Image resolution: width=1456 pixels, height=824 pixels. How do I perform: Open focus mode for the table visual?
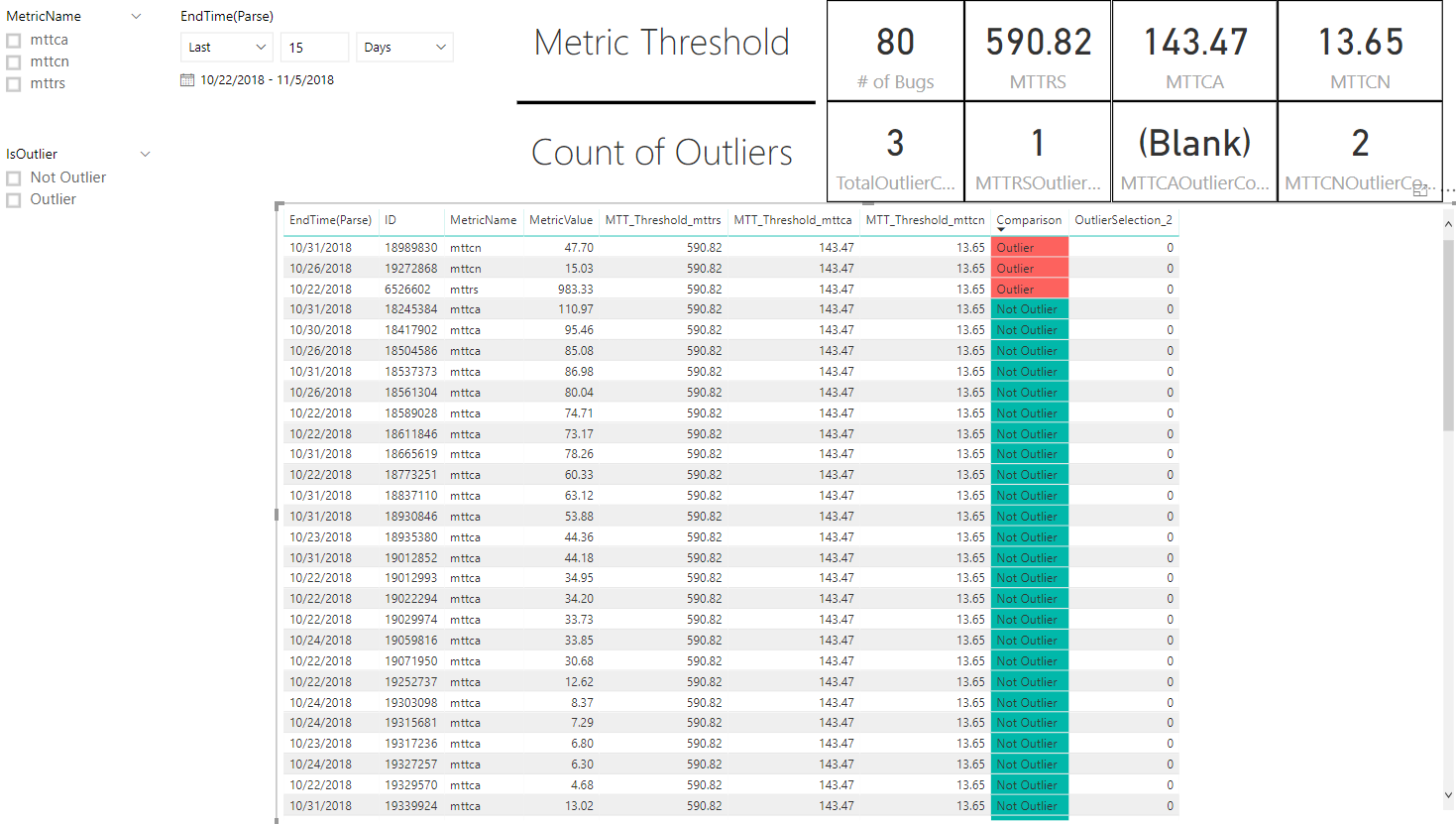point(1420,190)
